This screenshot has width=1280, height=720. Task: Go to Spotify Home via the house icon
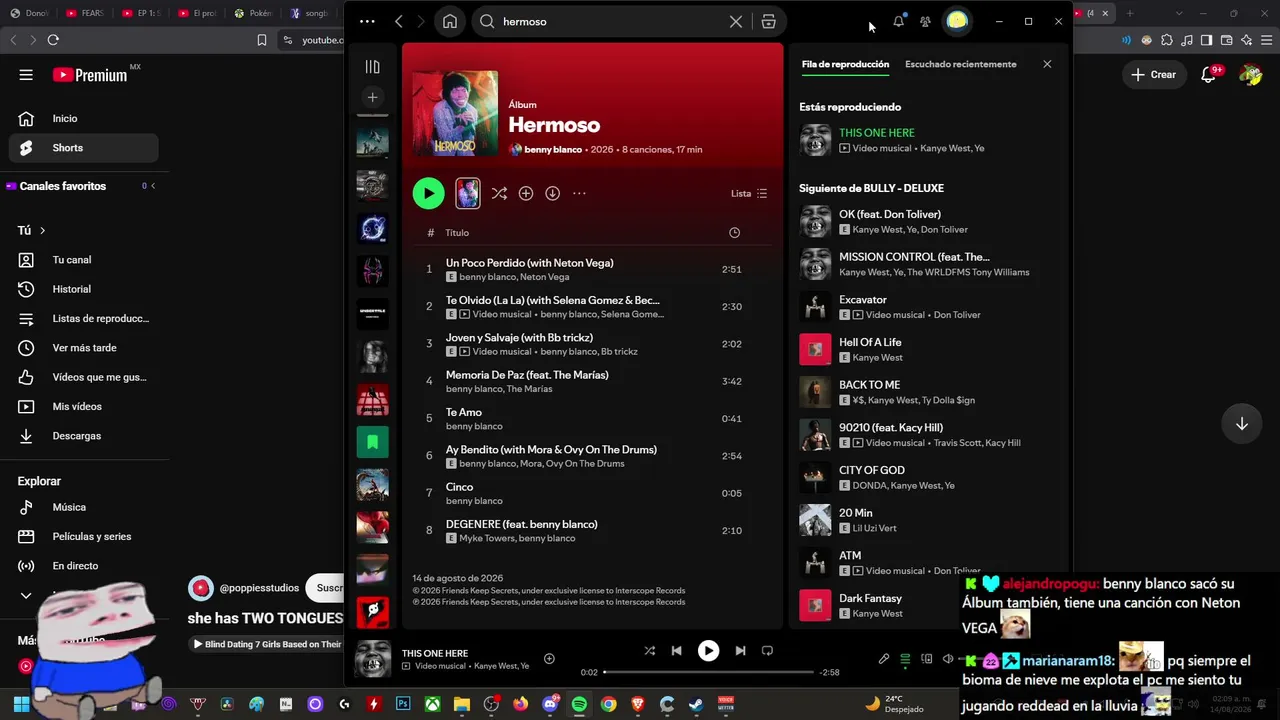(x=450, y=21)
